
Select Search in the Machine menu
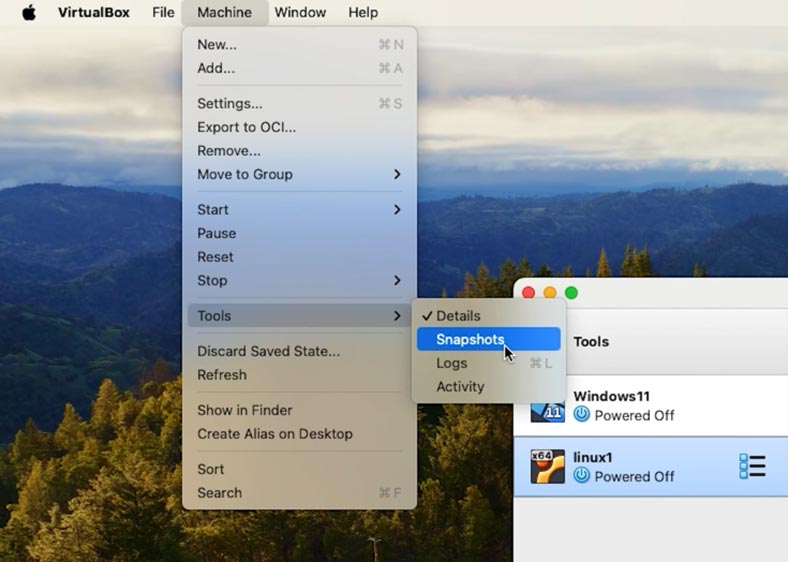[300, 493]
